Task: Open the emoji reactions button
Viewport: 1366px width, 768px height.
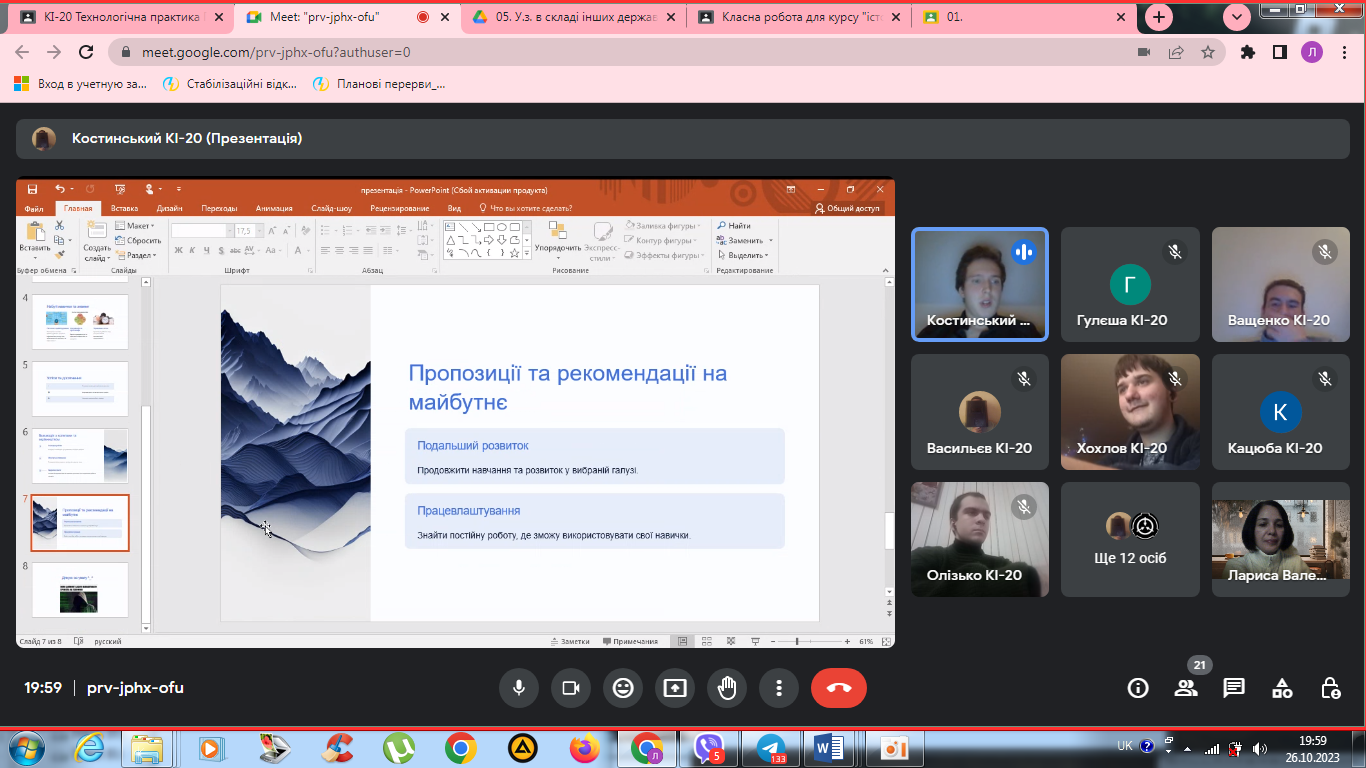Action: [x=623, y=688]
